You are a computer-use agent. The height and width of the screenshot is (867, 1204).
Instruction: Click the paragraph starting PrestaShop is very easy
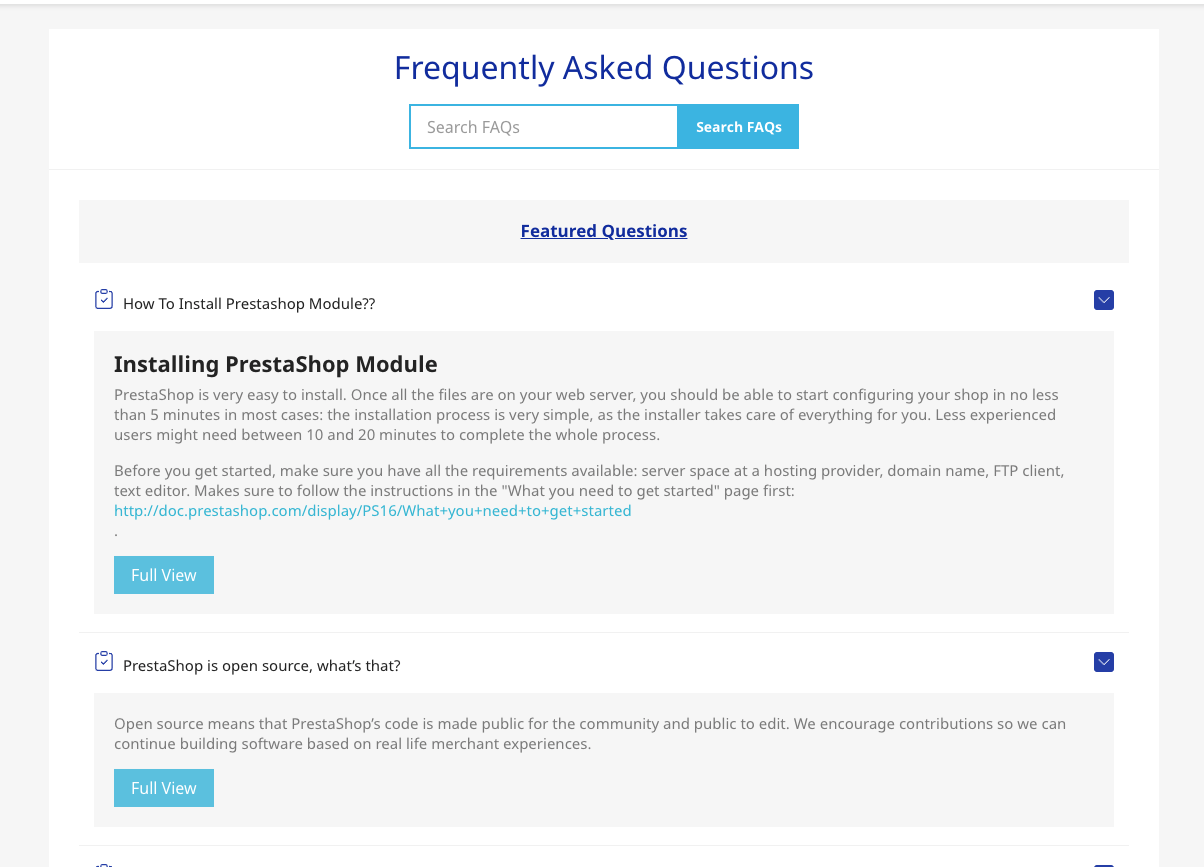point(586,415)
